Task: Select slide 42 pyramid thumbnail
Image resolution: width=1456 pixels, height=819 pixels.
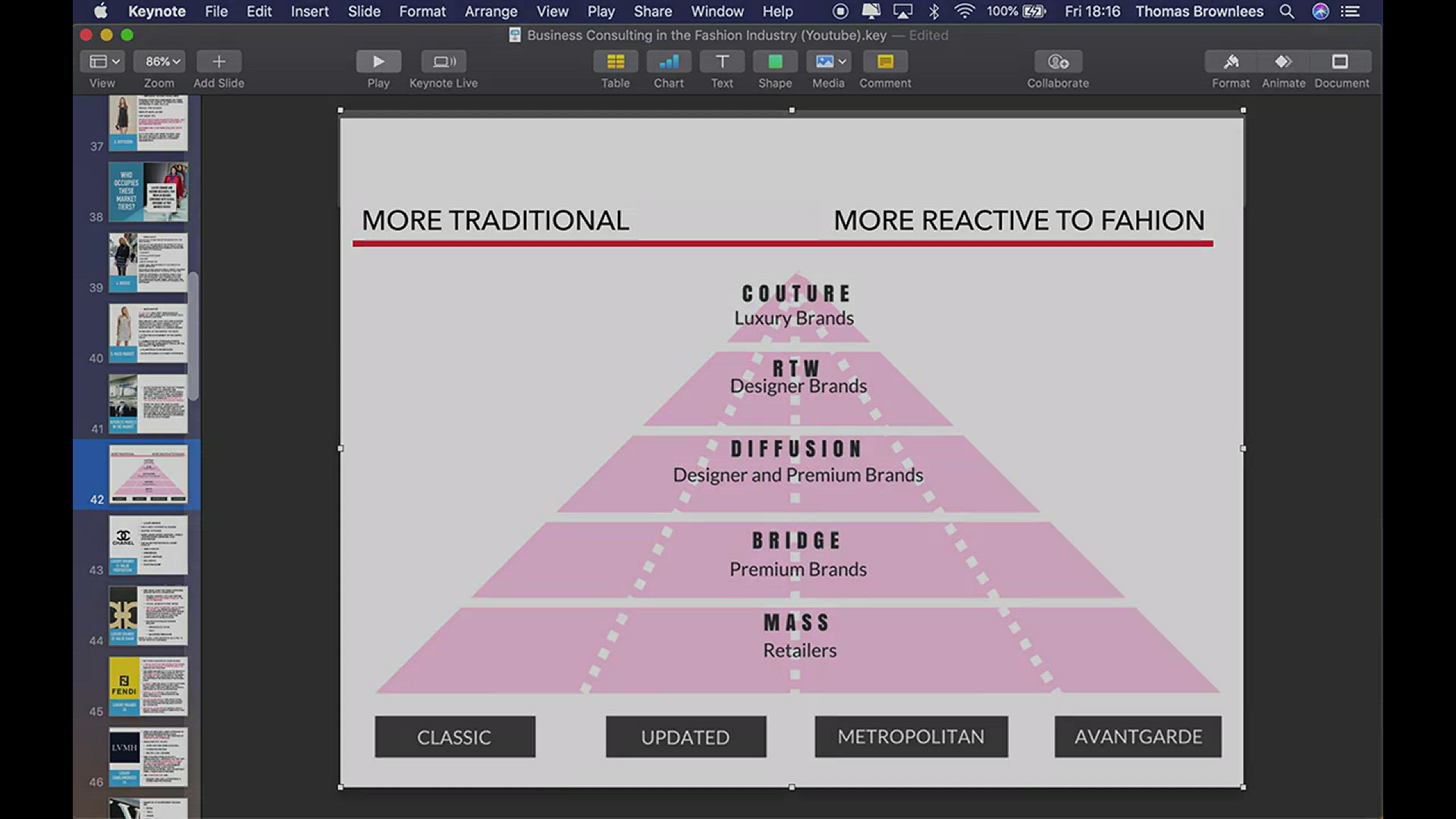Action: coord(148,474)
